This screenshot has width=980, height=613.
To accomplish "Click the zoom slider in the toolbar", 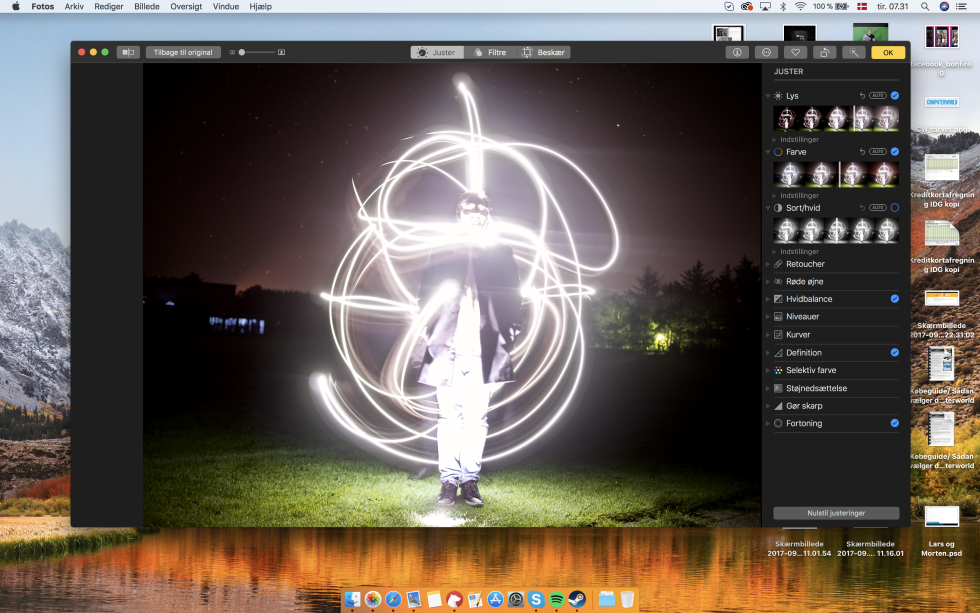I will click(256, 52).
